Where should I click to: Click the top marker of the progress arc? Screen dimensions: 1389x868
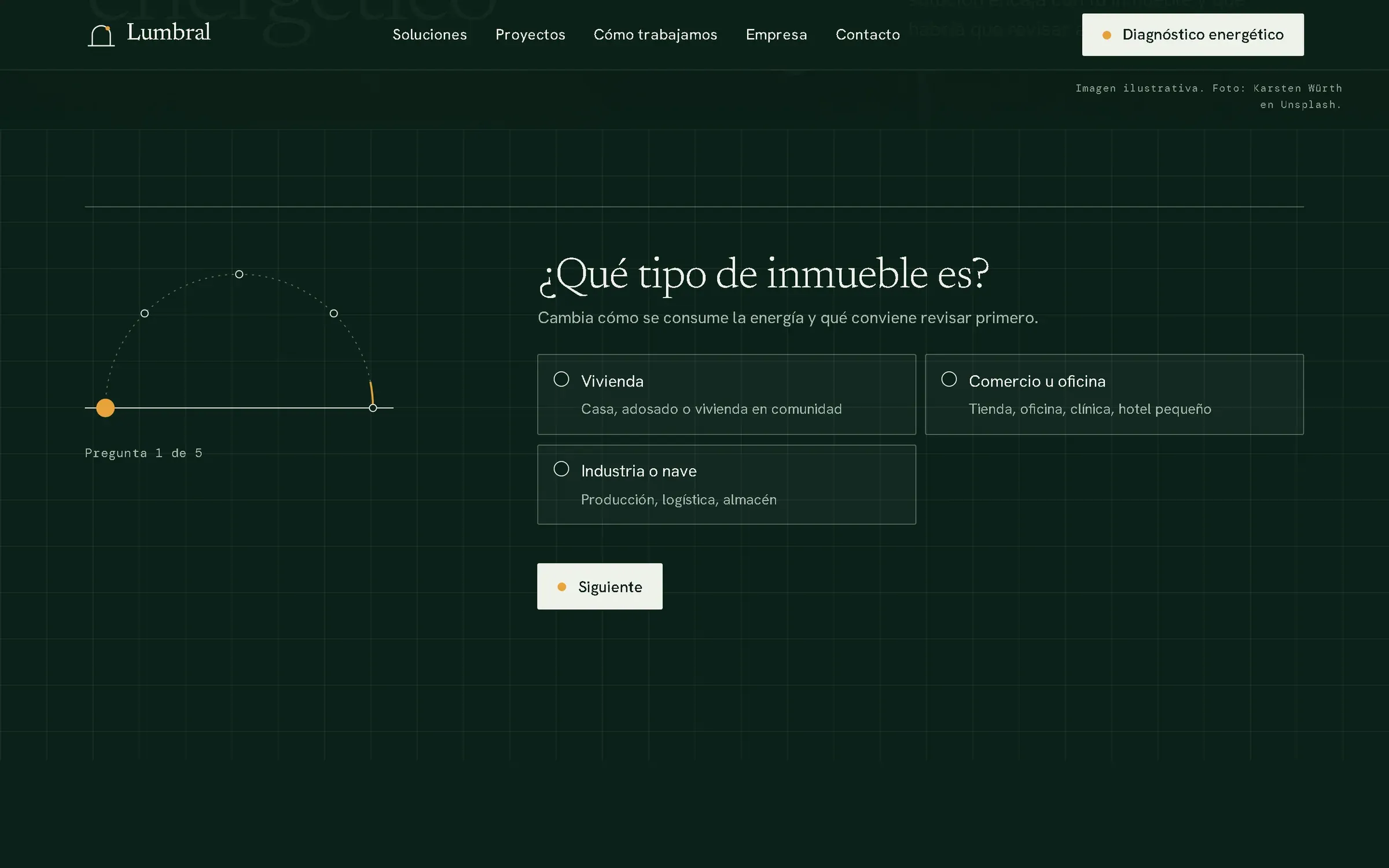(239, 274)
